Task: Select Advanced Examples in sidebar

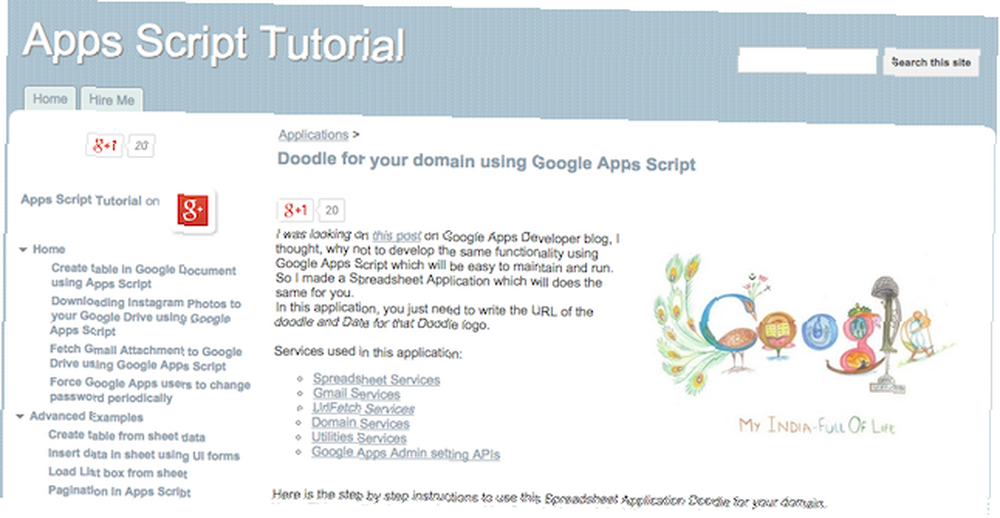Action: click(86, 417)
